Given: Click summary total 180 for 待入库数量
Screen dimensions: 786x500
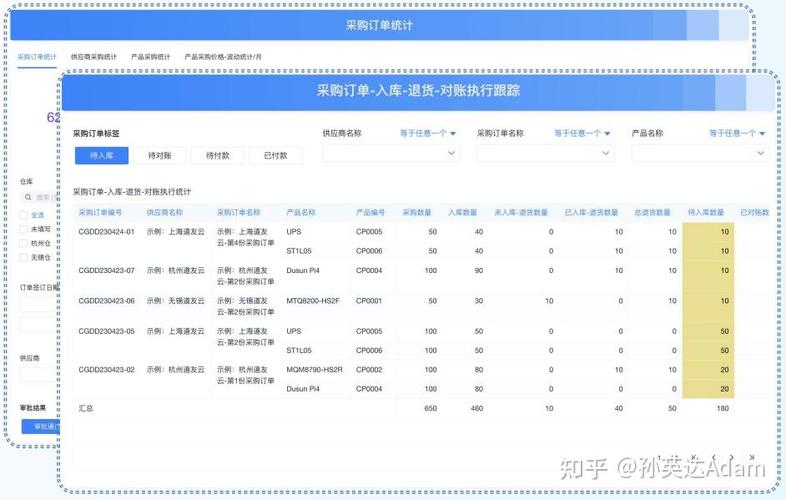Looking at the screenshot, I should click(x=722, y=408).
